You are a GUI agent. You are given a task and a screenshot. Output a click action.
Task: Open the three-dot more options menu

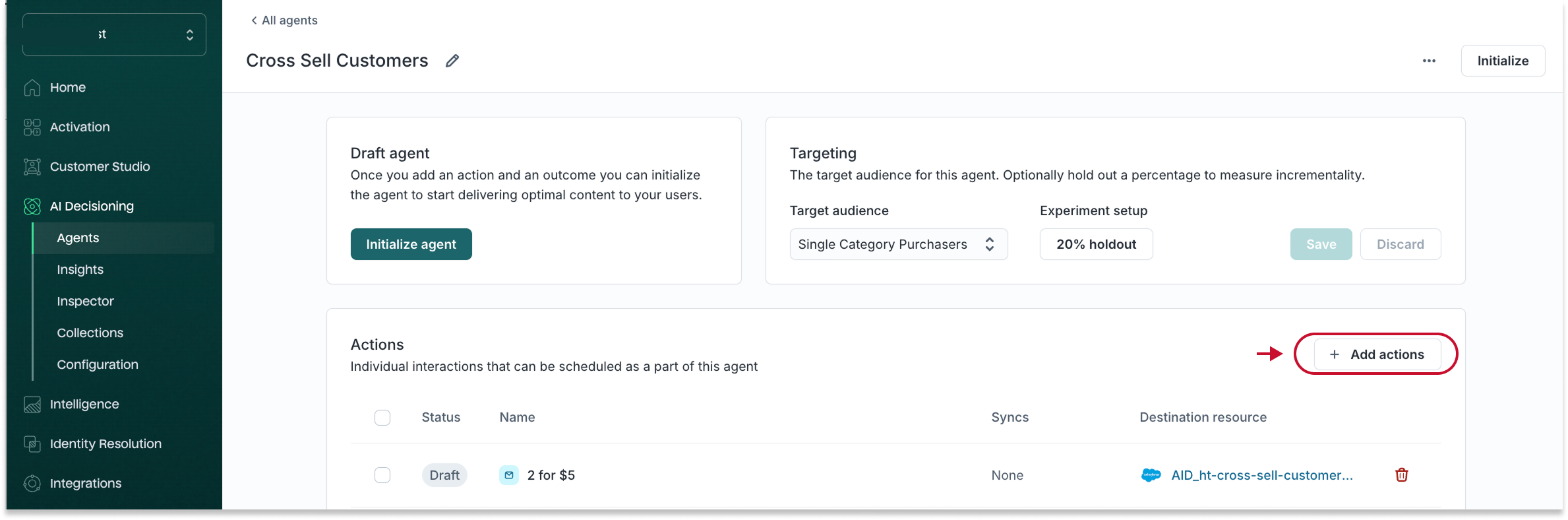coord(1429,61)
